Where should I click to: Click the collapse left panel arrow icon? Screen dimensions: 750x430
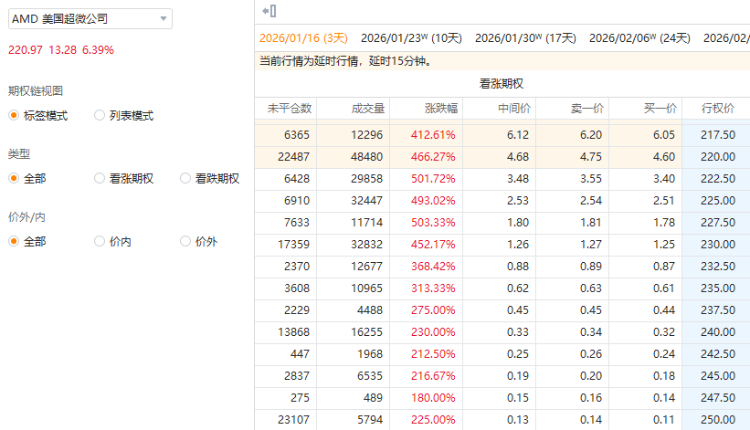point(268,11)
